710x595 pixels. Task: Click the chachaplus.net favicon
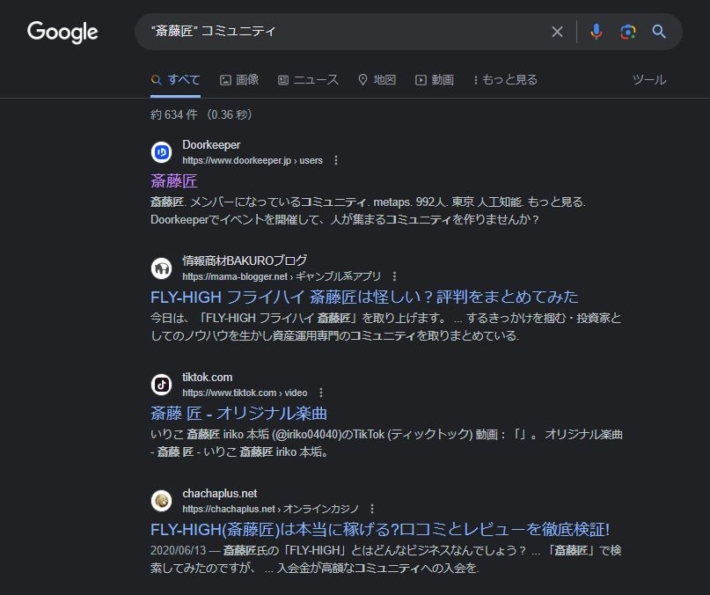[x=161, y=501]
